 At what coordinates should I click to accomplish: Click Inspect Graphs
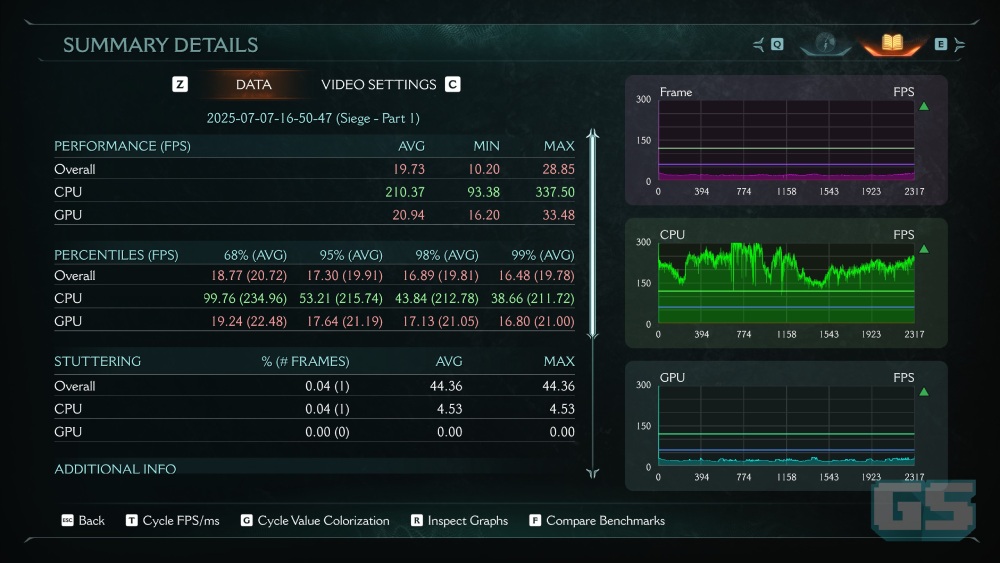pyautogui.click(x=468, y=520)
